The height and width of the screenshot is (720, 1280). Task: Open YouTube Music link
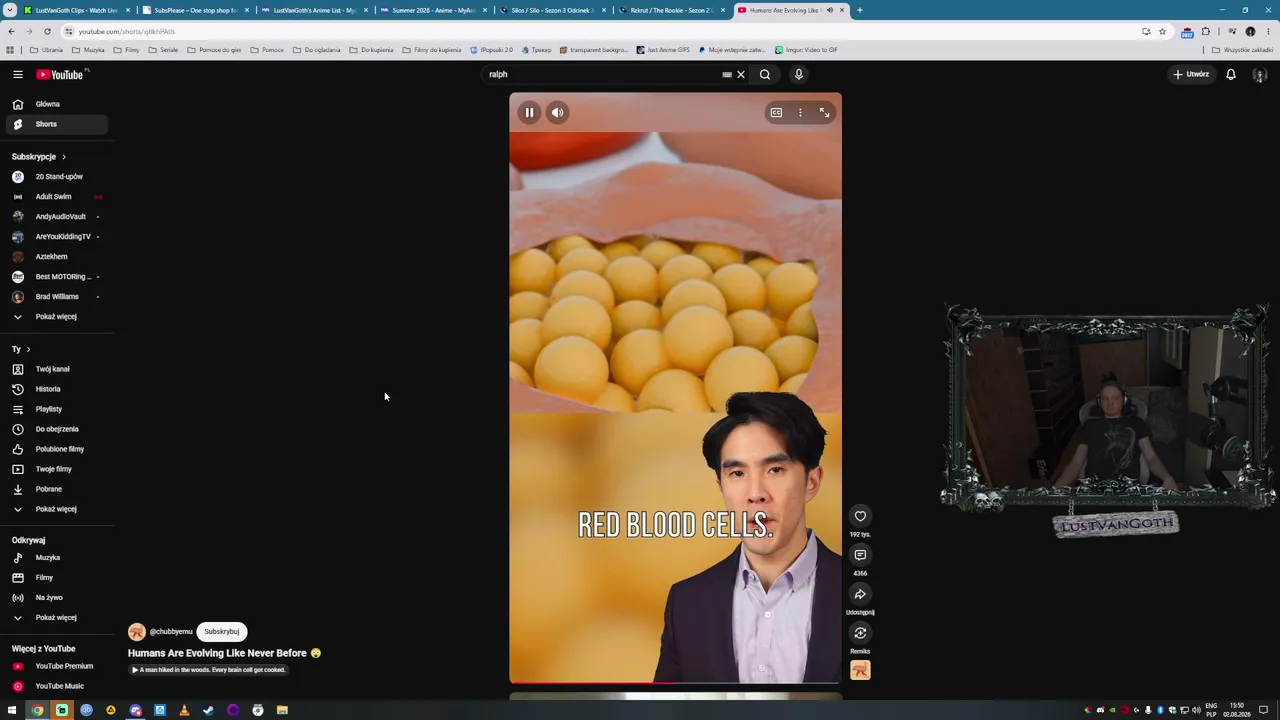tap(56, 686)
